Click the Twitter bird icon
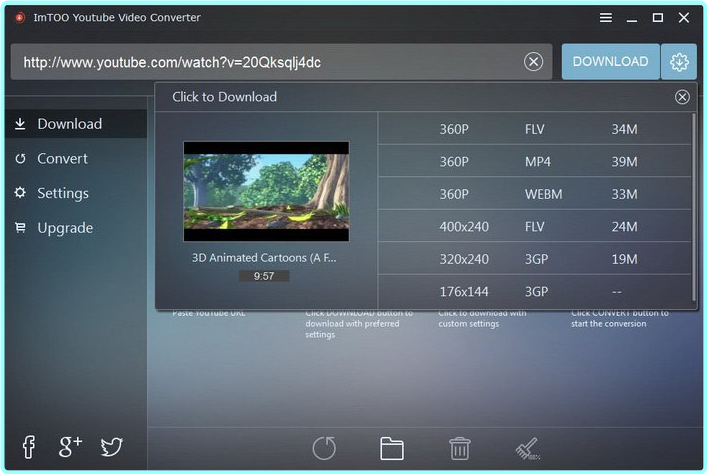 click(113, 447)
